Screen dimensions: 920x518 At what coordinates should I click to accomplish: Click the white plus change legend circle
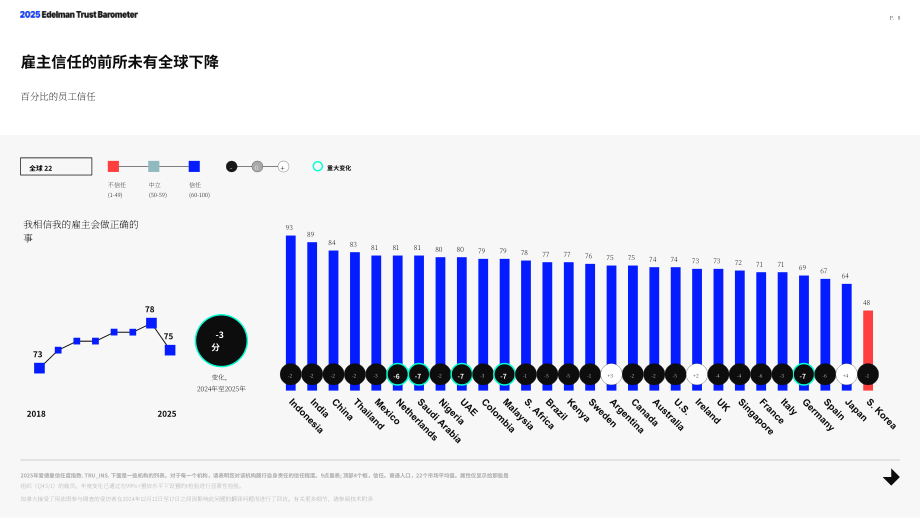tap(283, 167)
